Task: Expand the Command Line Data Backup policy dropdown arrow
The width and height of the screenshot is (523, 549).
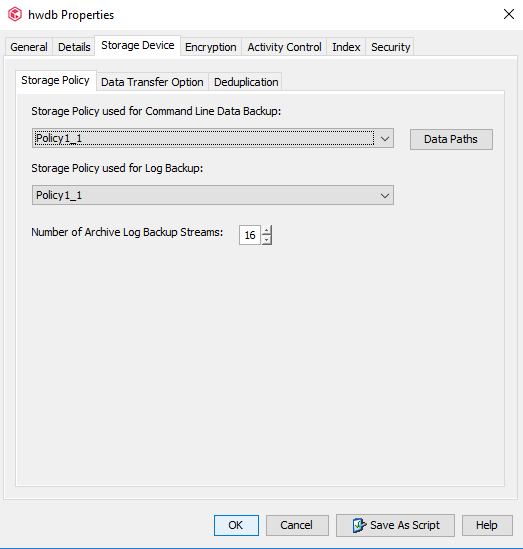Action: [385, 139]
